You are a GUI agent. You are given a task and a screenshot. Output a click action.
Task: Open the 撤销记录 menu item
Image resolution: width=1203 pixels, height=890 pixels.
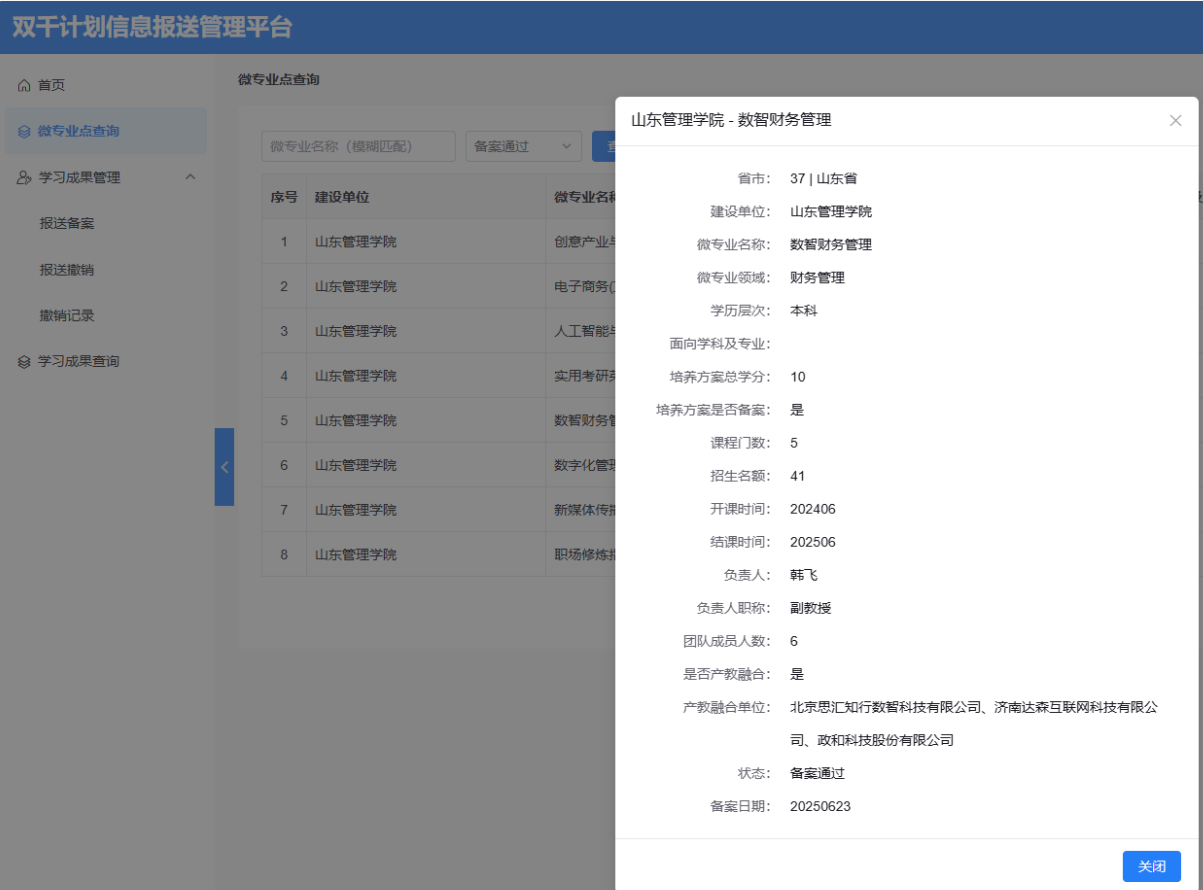(x=67, y=316)
